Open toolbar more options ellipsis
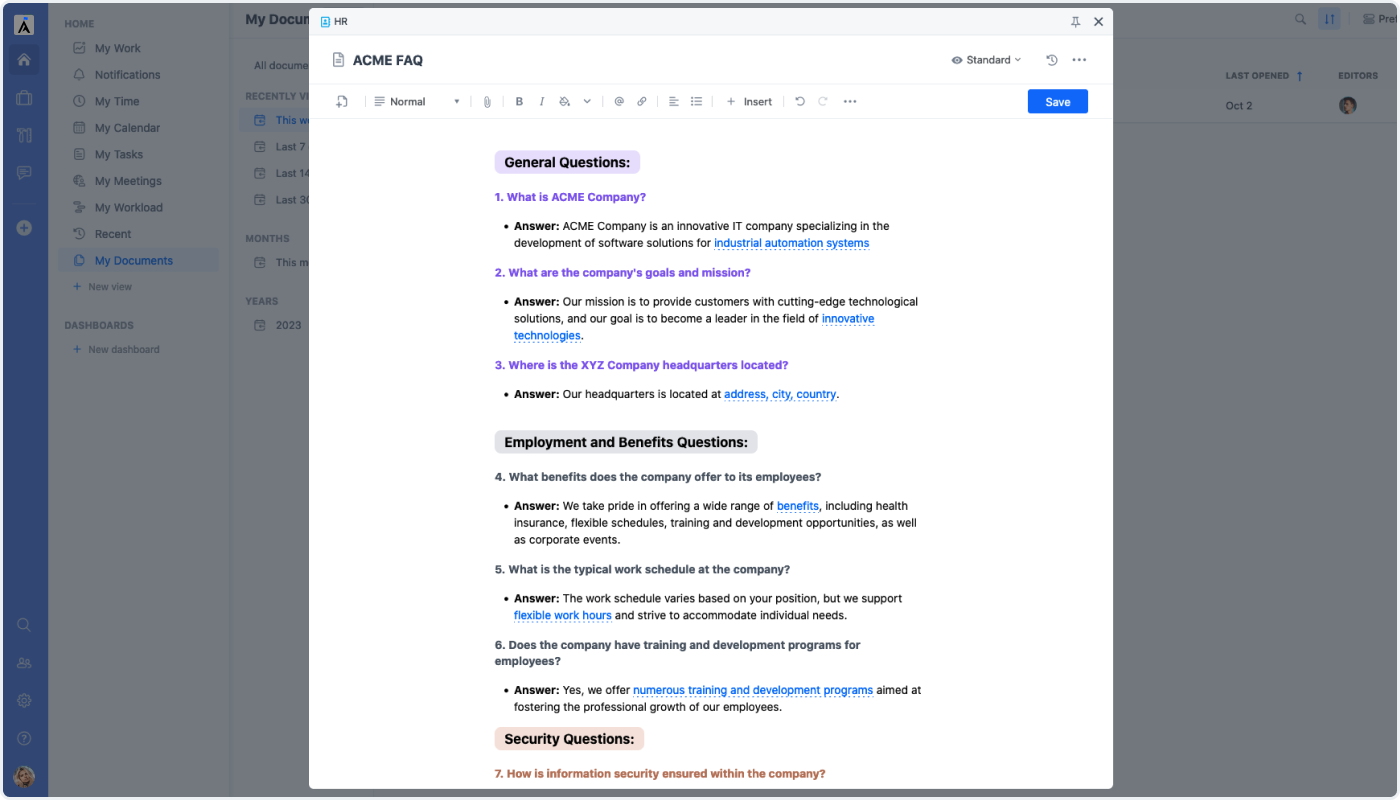The width and height of the screenshot is (1400, 800). coord(850,102)
